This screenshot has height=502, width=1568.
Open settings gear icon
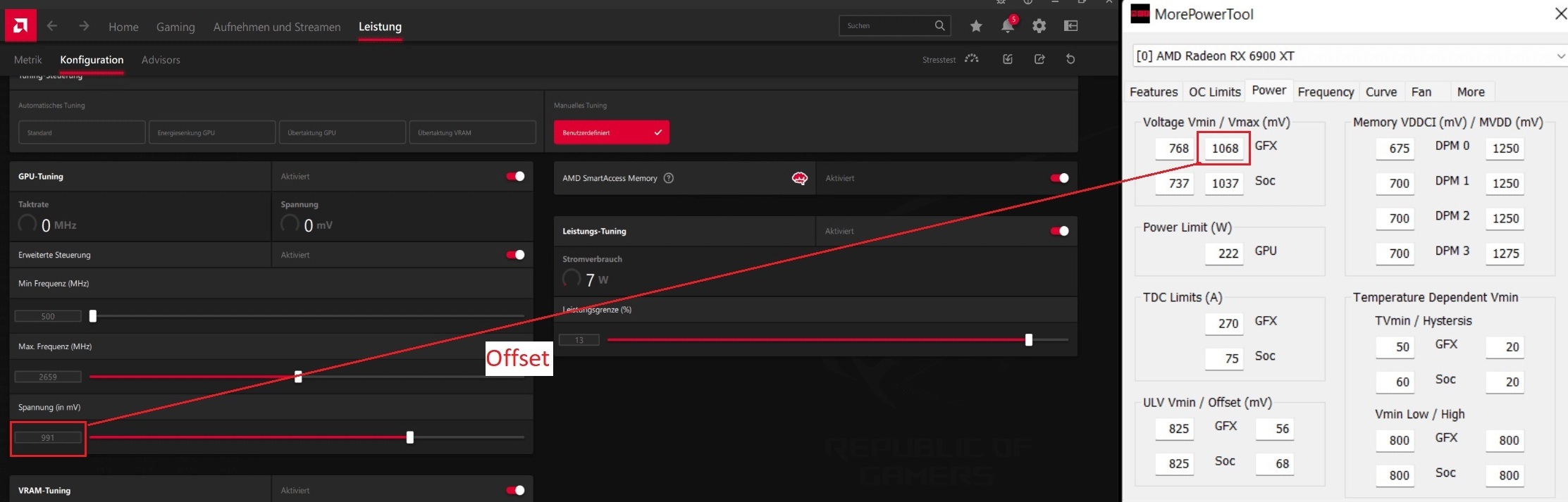point(1039,26)
